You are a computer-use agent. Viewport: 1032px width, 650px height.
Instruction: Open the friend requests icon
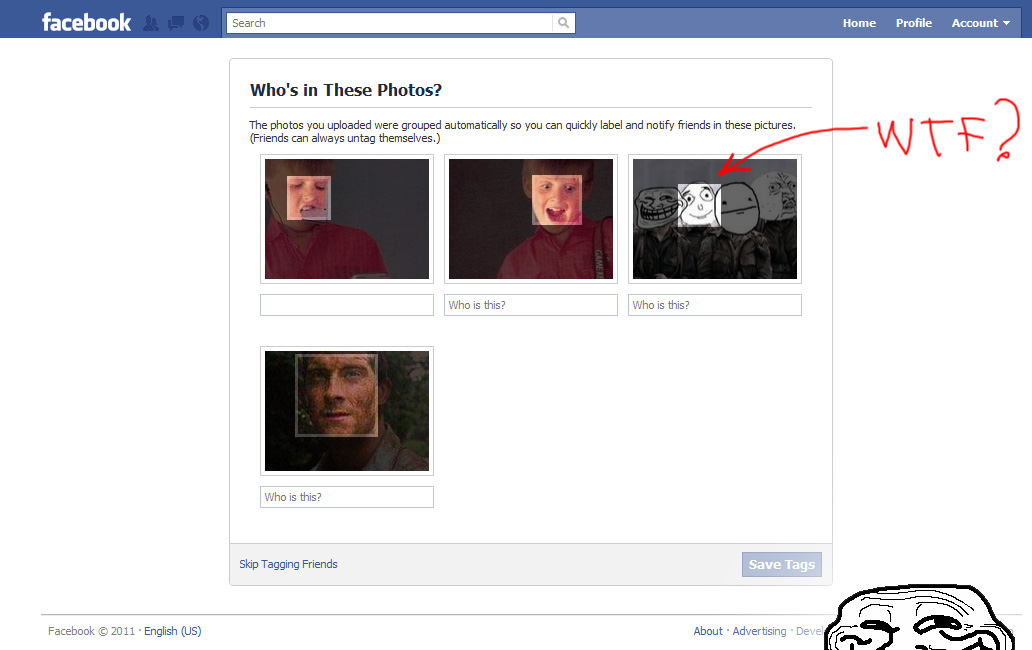(x=151, y=23)
